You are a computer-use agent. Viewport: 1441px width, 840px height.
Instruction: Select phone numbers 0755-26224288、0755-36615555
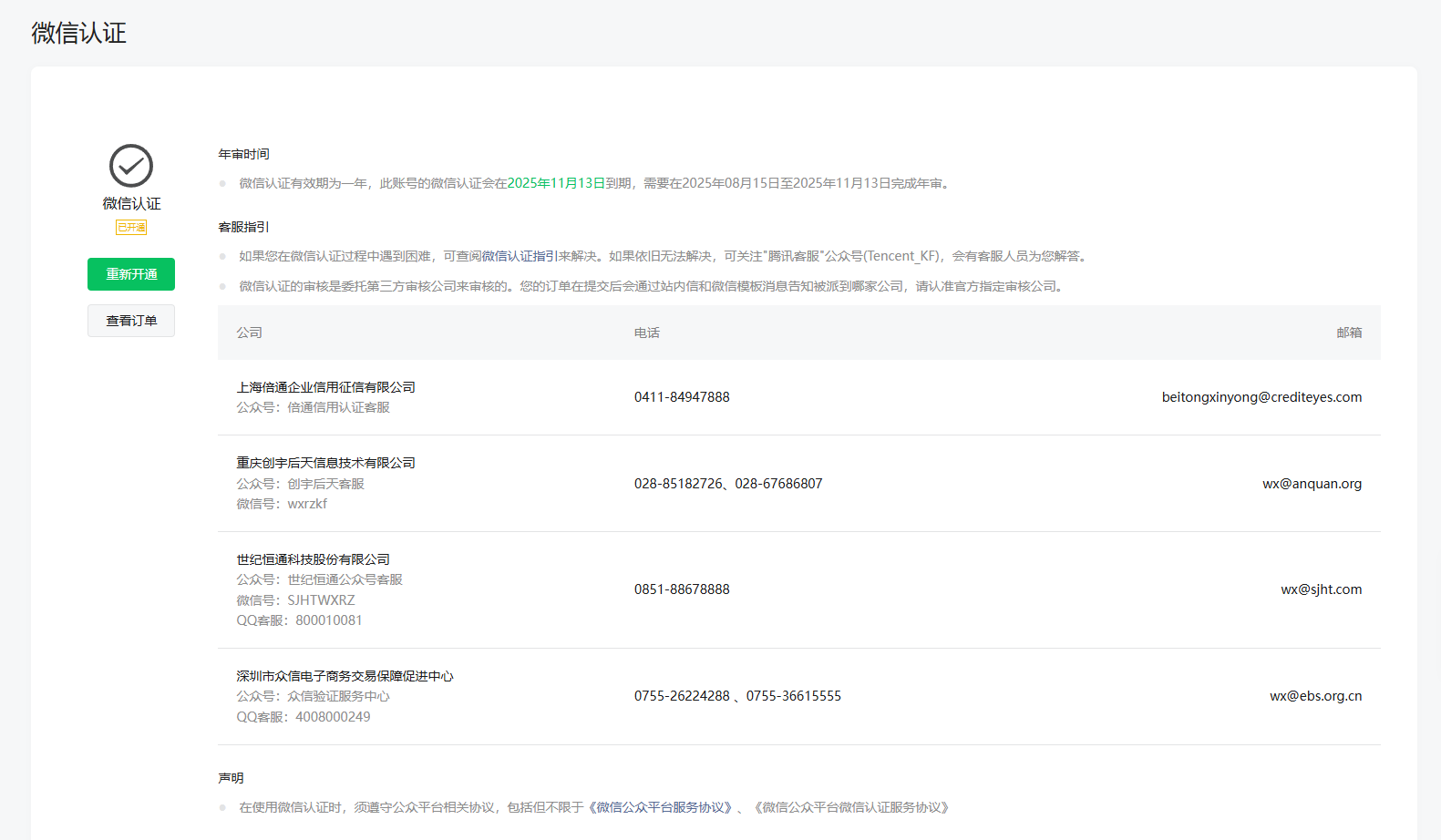click(x=737, y=696)
